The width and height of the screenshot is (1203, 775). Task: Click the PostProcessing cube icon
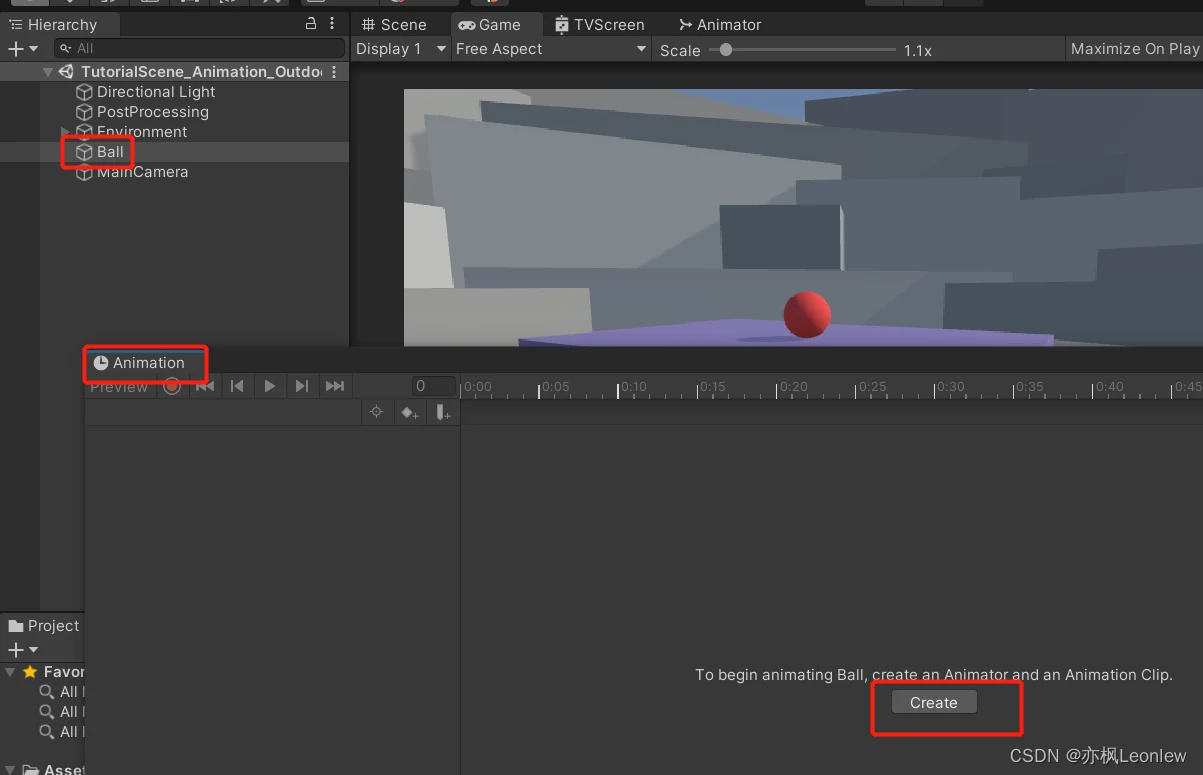tap(85, 112)
